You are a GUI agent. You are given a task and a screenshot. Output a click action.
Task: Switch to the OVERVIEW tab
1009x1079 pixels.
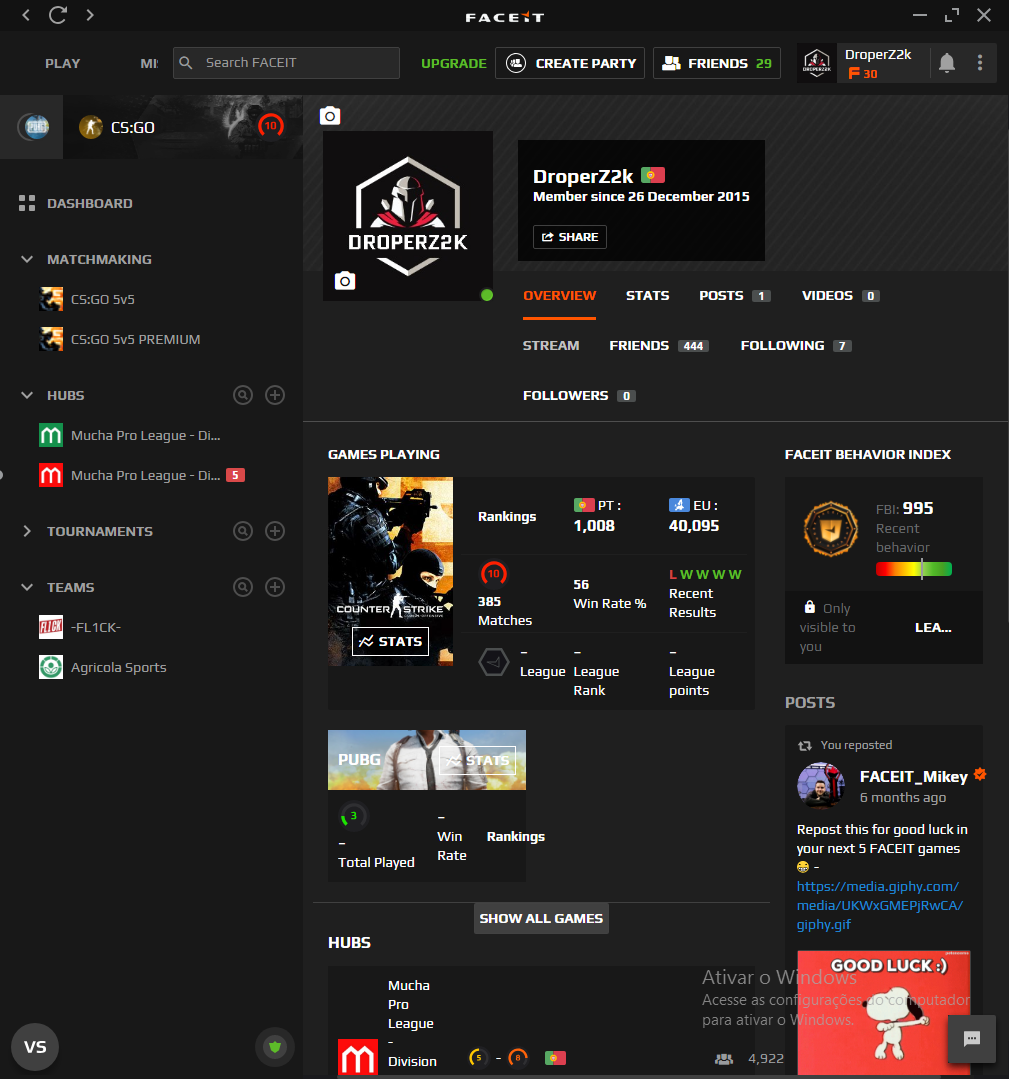(560, 296)
